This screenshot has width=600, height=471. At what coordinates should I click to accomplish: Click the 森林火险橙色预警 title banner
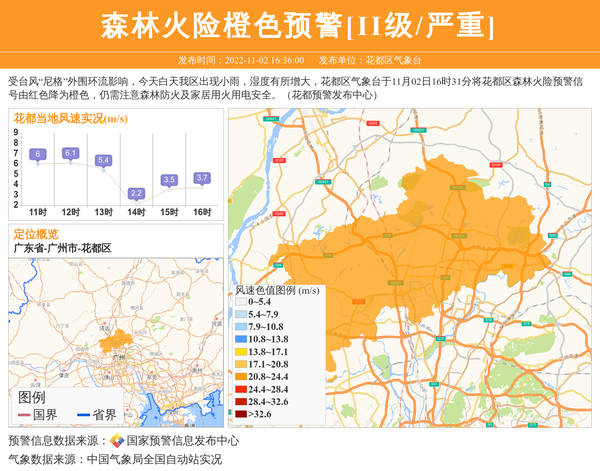pyautogui.click(x=298, y=27)
